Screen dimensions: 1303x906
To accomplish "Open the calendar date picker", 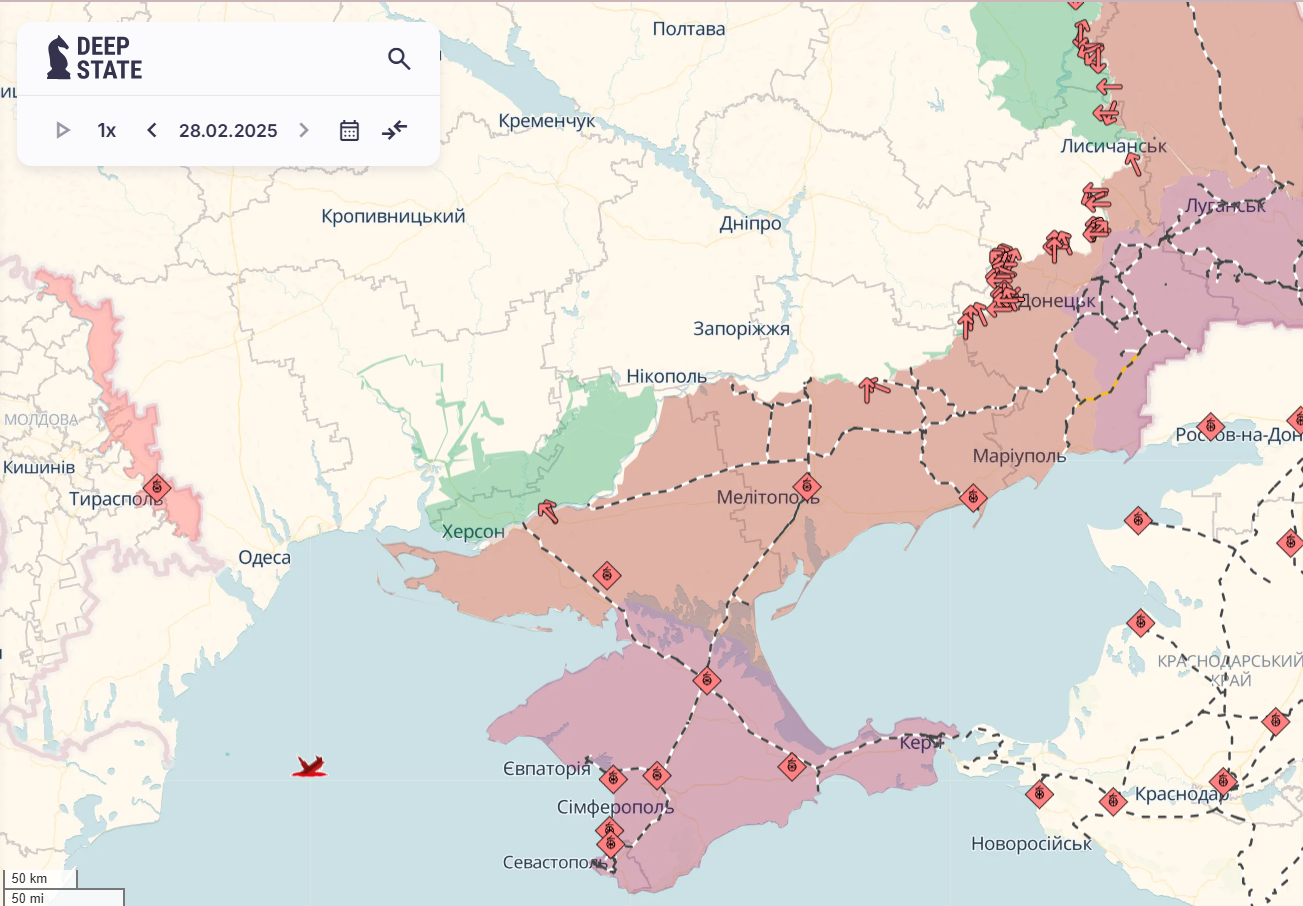I will click(349, 130).
